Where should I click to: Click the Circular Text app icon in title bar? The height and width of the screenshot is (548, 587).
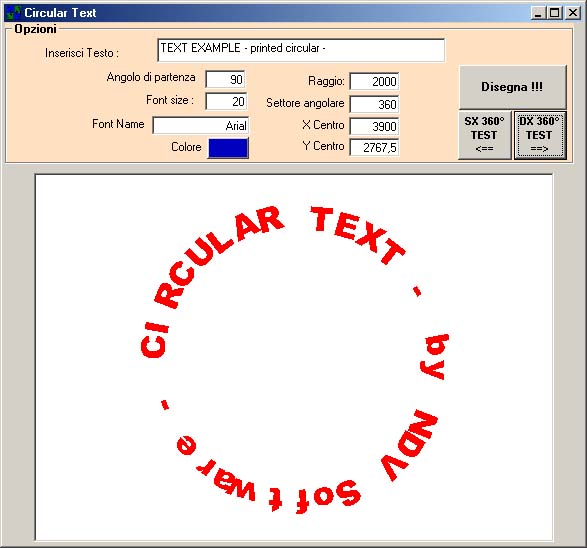pos(13,13)
